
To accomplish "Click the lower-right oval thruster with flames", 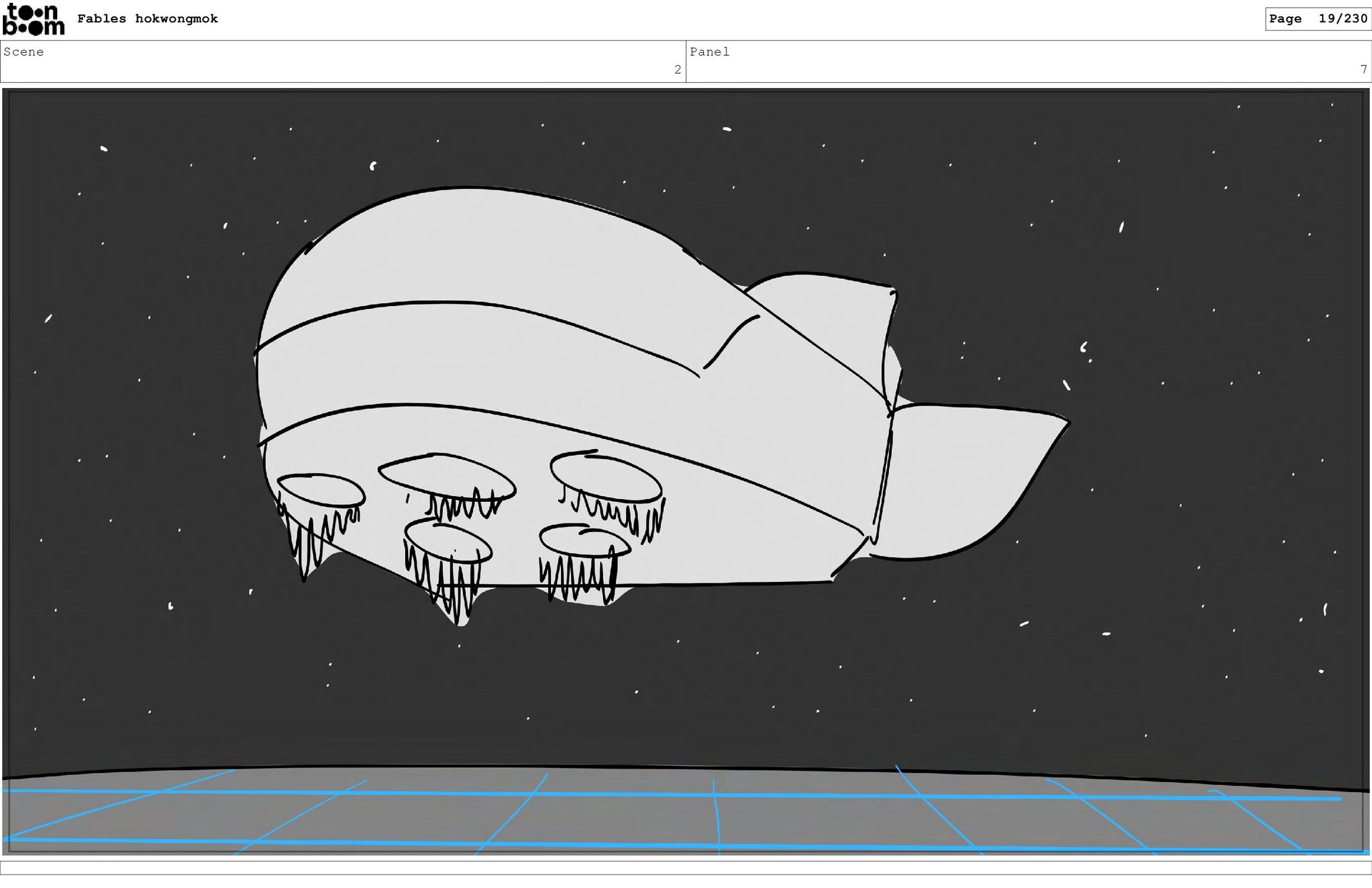I will click(585, 541).
